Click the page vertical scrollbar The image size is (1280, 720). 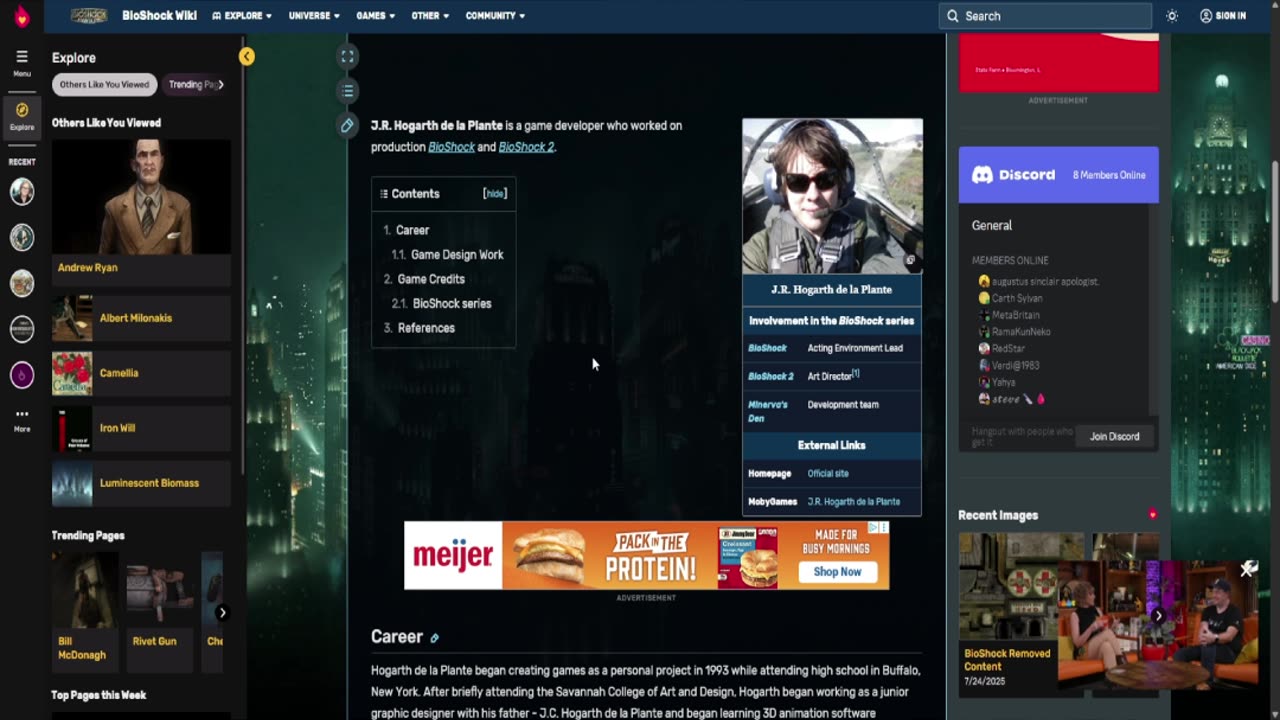(x=1274, y=230)
